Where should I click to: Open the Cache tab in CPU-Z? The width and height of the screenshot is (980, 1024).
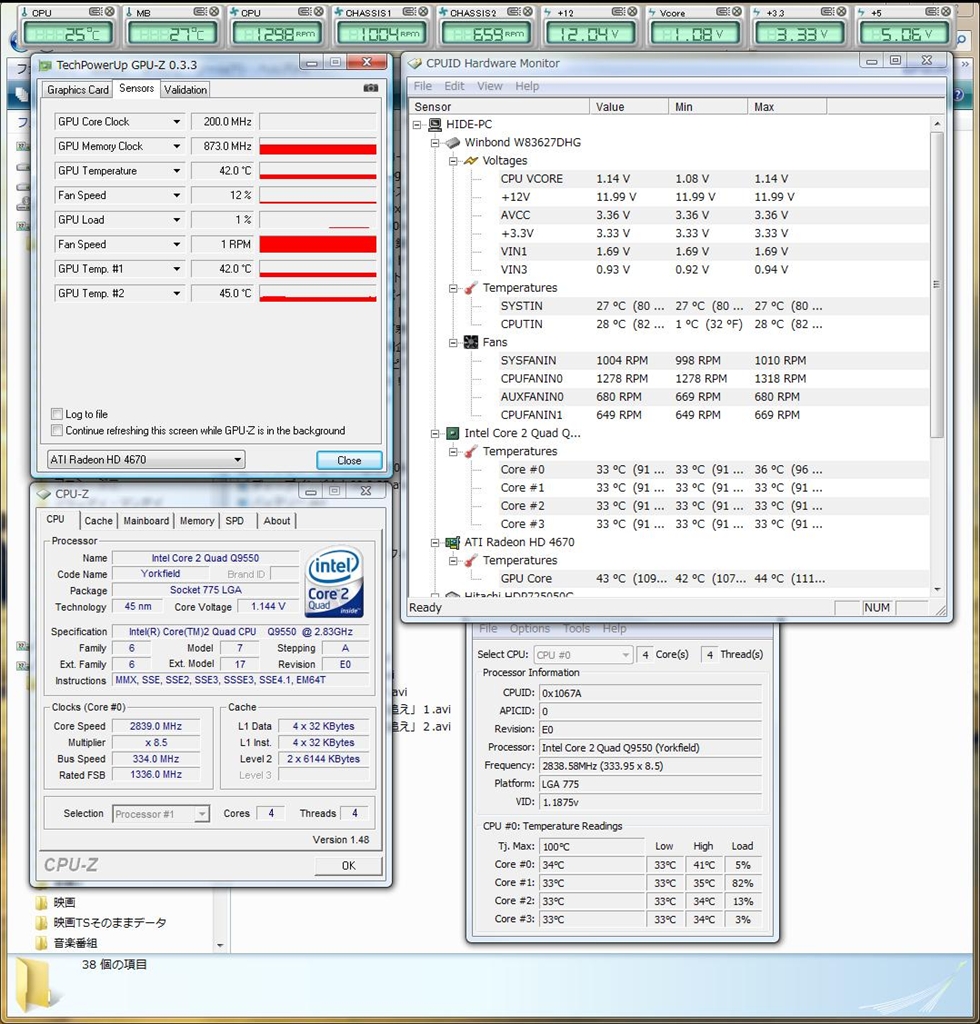[x=99, y=520]
